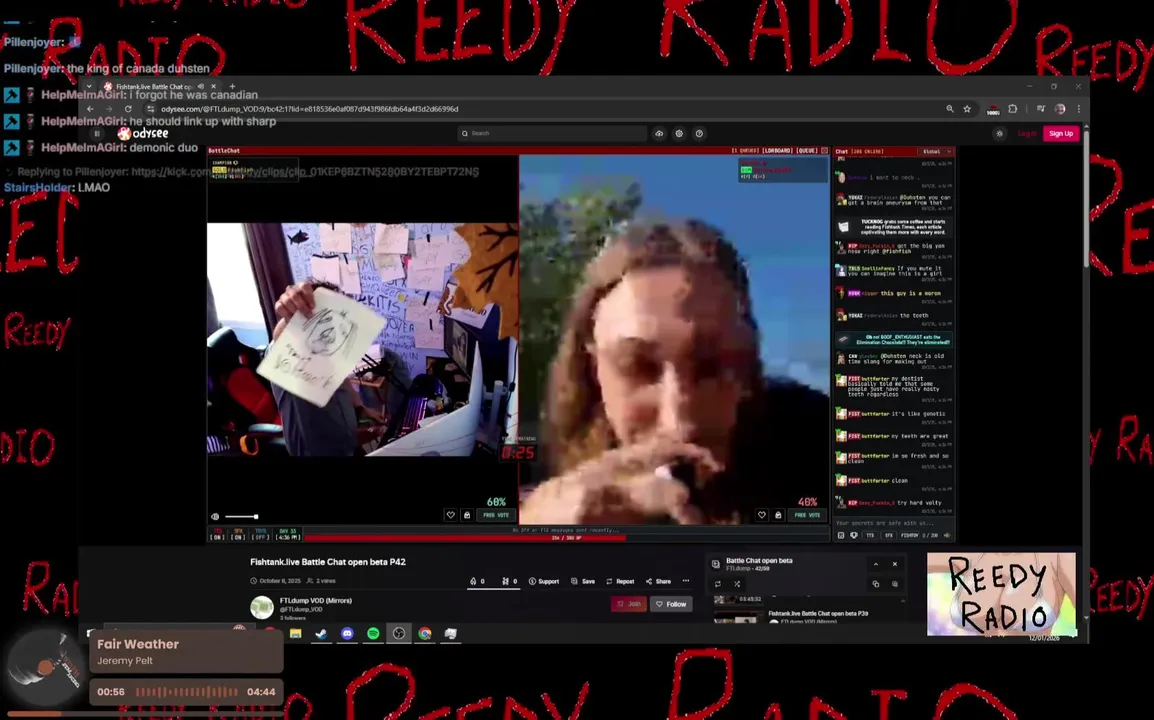Click the lock icon under the right stream
Viewport: 1154px width, 720px height.
(778, 515)
